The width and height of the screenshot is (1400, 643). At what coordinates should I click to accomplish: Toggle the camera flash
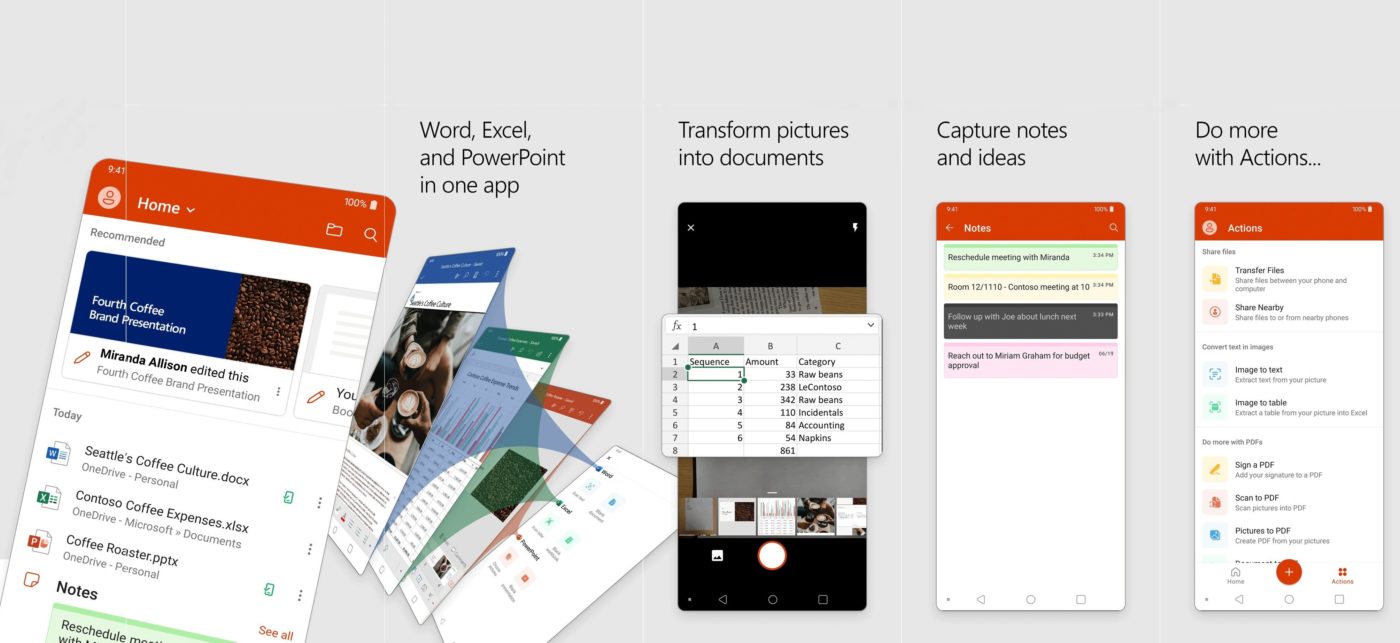click(x=855, y=227)
